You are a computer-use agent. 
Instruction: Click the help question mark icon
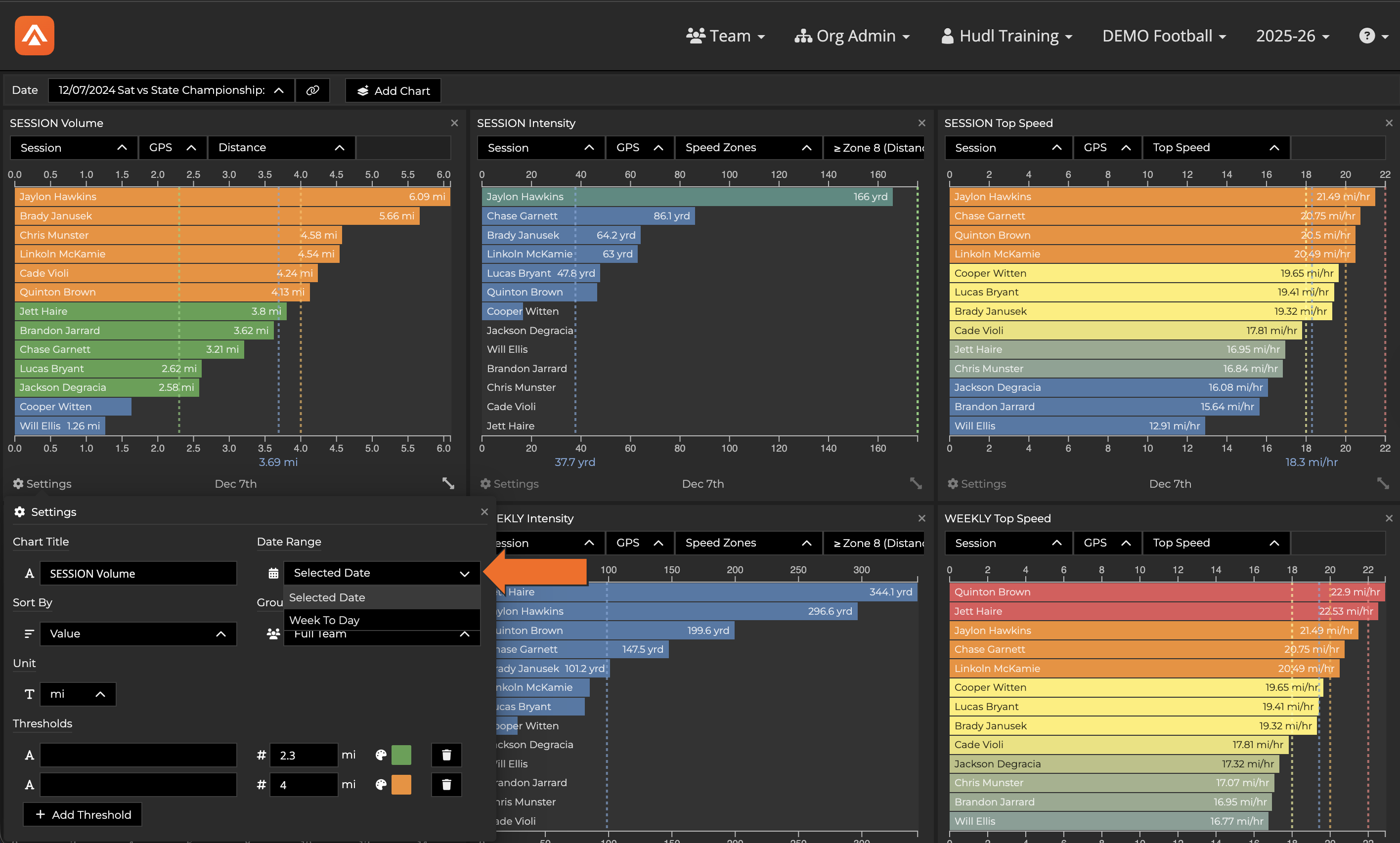[x=1366, y=35]
